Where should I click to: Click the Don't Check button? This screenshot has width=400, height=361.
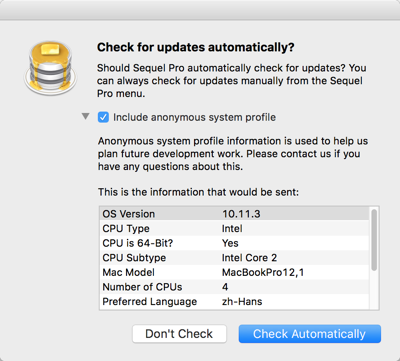(x=179, y=334)
